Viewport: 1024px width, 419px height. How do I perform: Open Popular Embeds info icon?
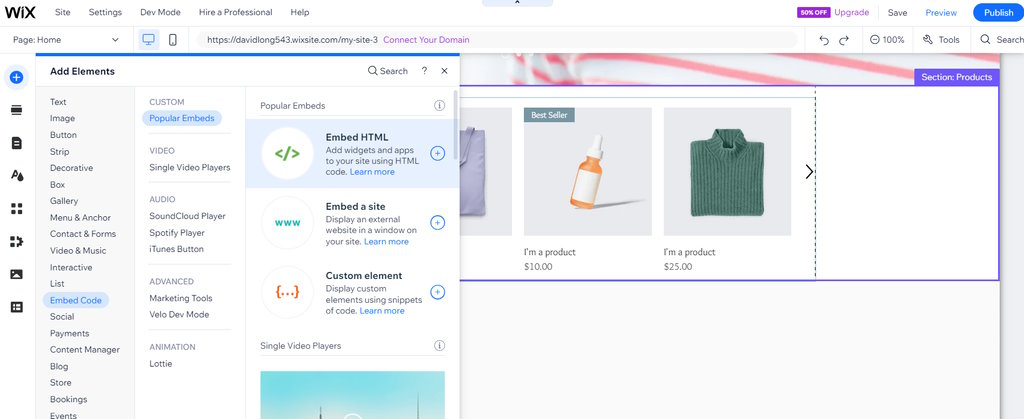pyautogui.click(x=439, y=105)
